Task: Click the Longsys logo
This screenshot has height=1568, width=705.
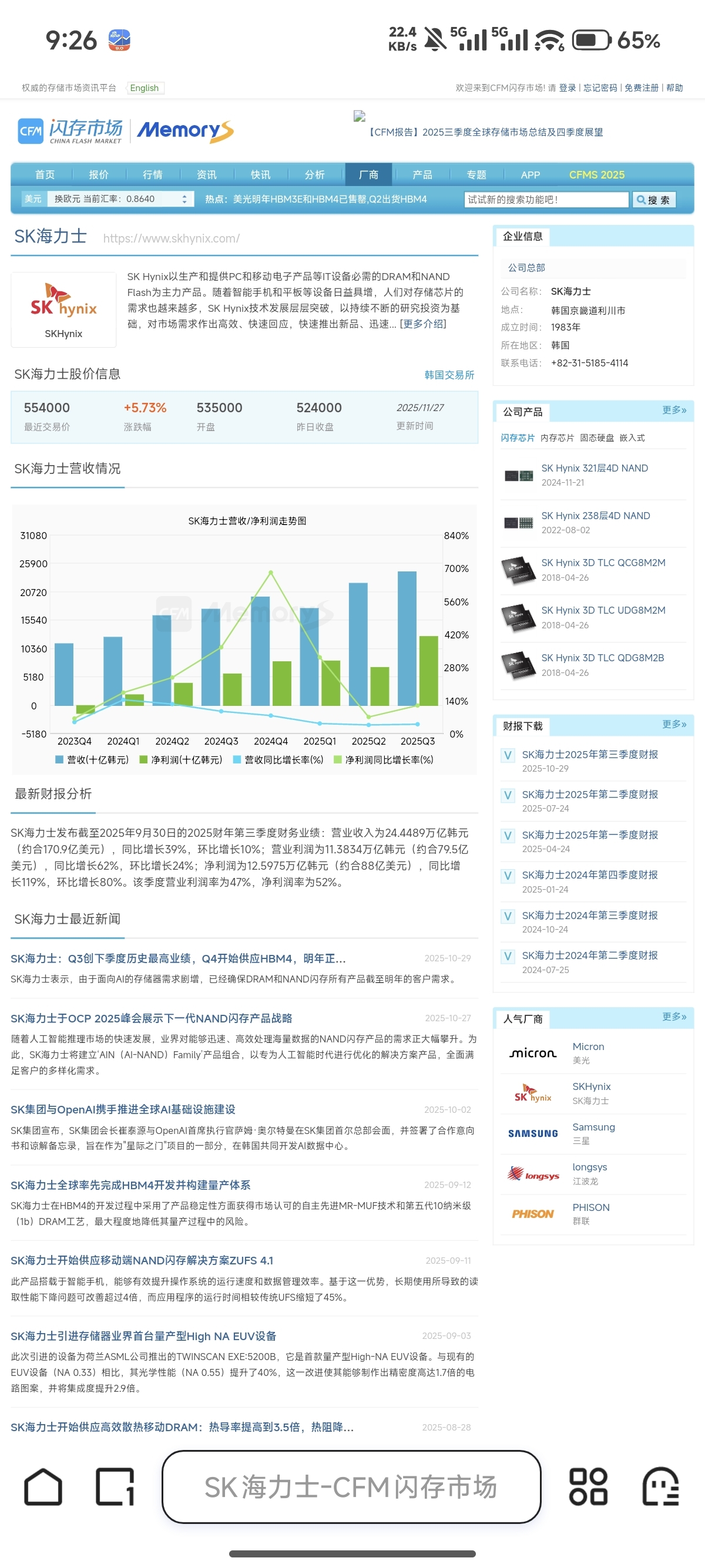Action: point(533,1173)
